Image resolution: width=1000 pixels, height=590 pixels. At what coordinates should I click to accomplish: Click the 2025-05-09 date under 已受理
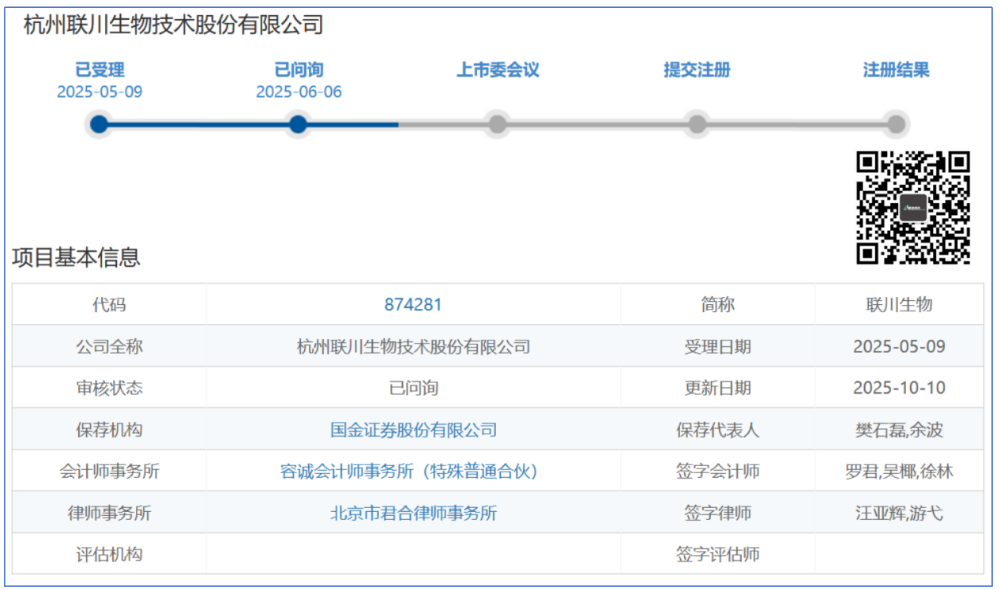click(x=100, y=92)
